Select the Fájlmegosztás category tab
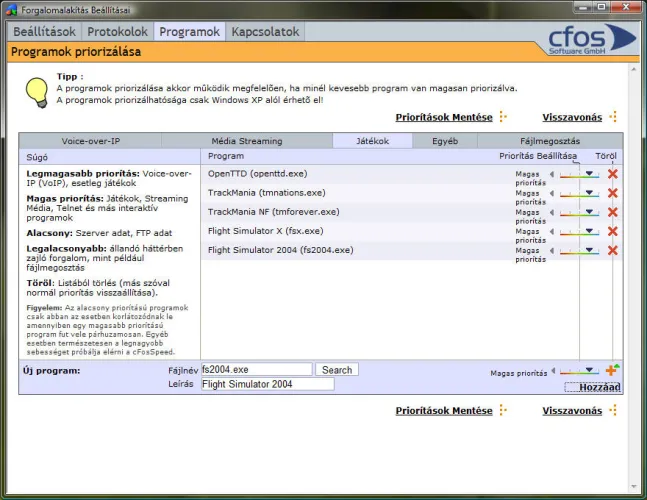647x500 pixels. click(x=549, y=141)
